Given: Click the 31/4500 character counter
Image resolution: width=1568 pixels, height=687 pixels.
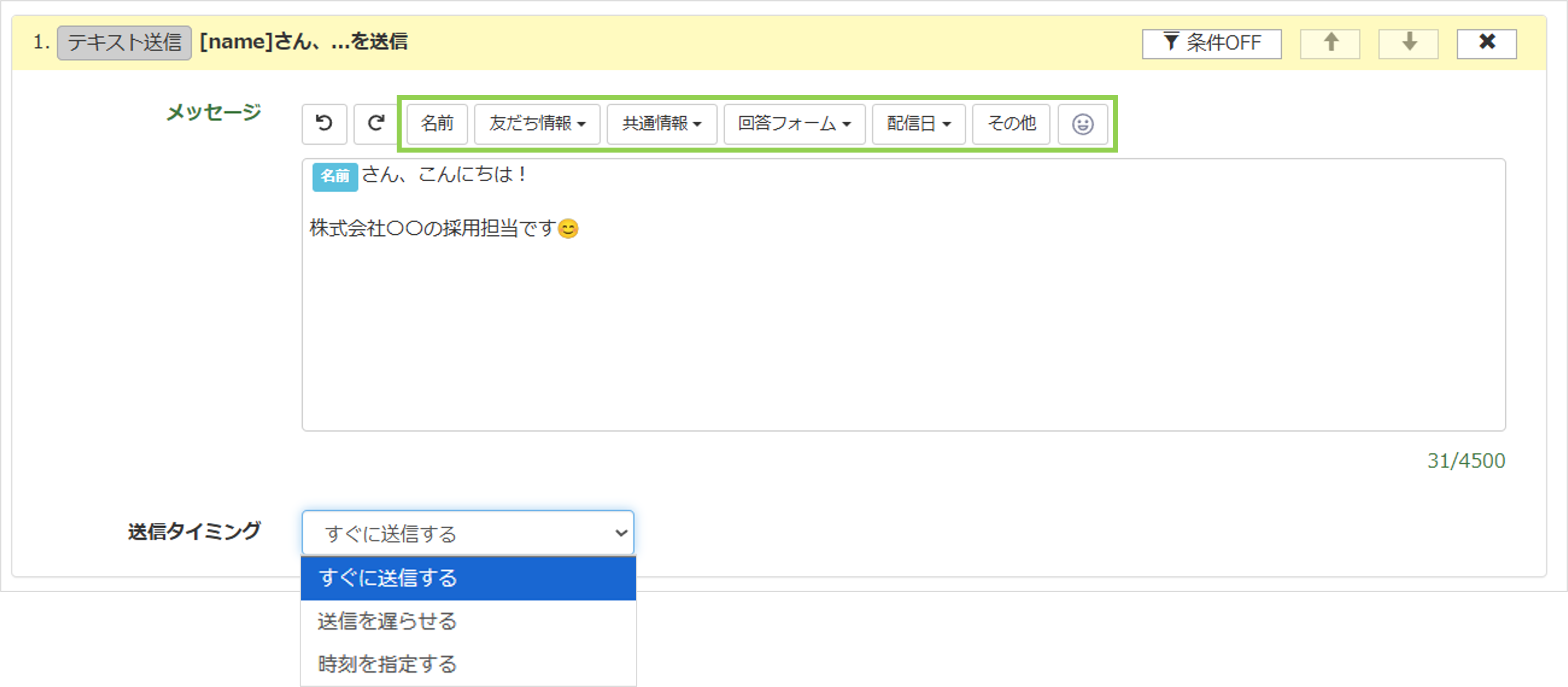Looking at the screenshot, I should [x=1466, y=460].
